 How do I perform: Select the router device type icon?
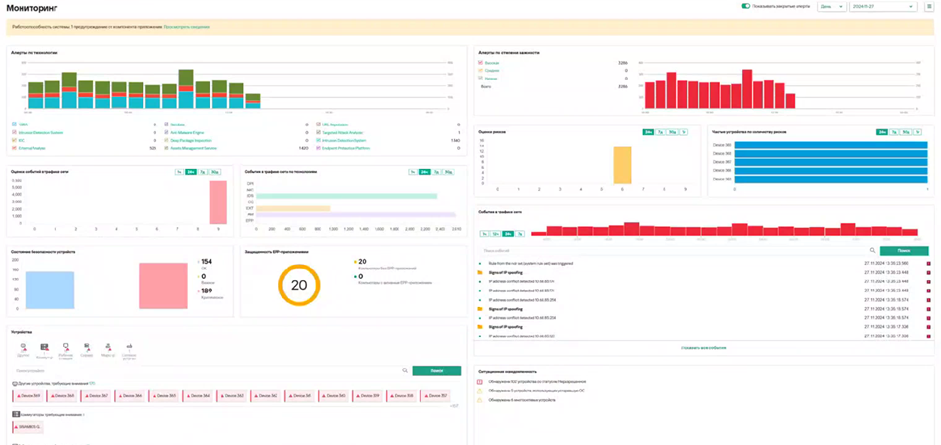click(108, 347)
